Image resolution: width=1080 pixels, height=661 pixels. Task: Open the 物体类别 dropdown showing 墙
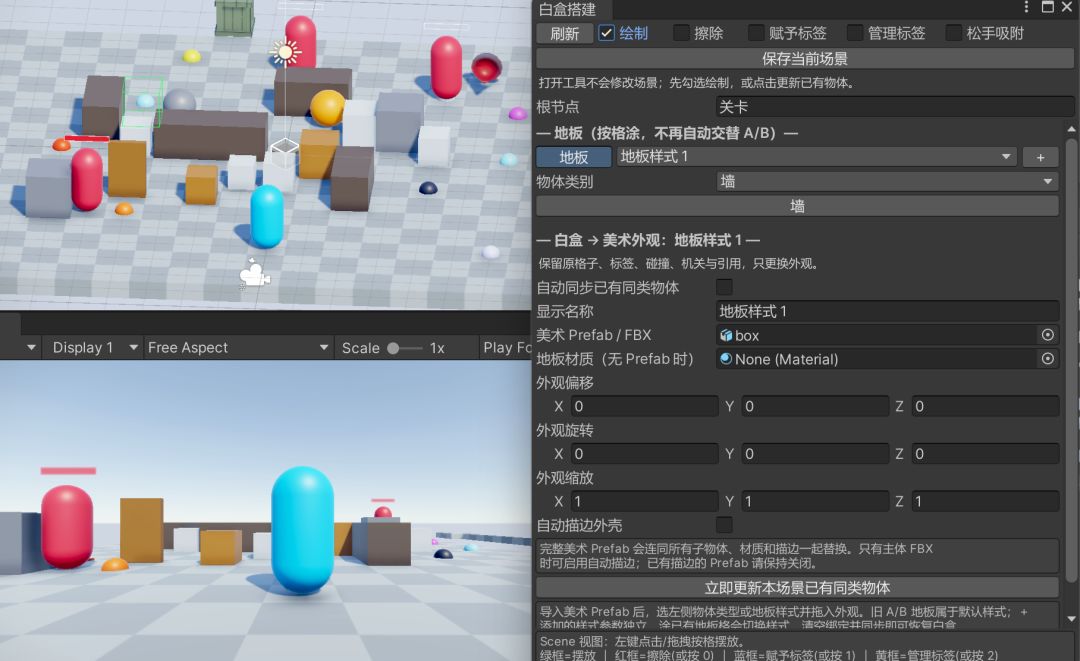coord(887,182)
